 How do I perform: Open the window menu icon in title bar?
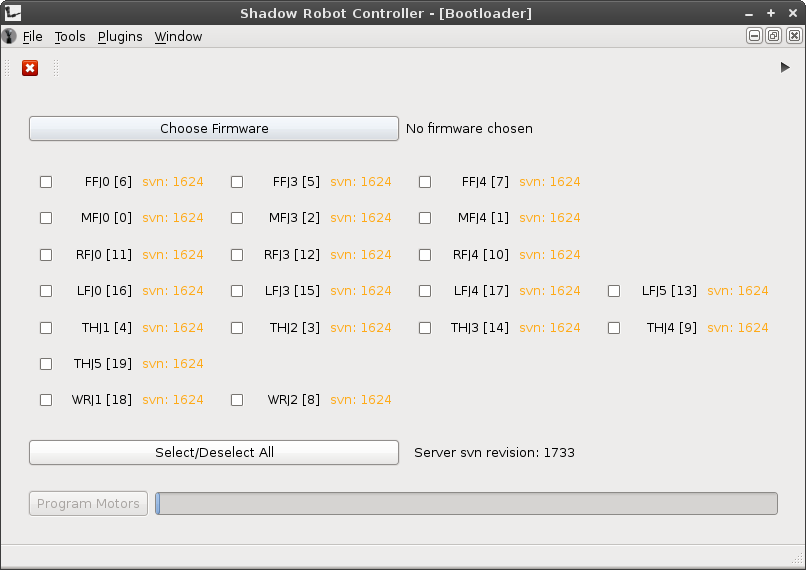[x=13, y=13]
